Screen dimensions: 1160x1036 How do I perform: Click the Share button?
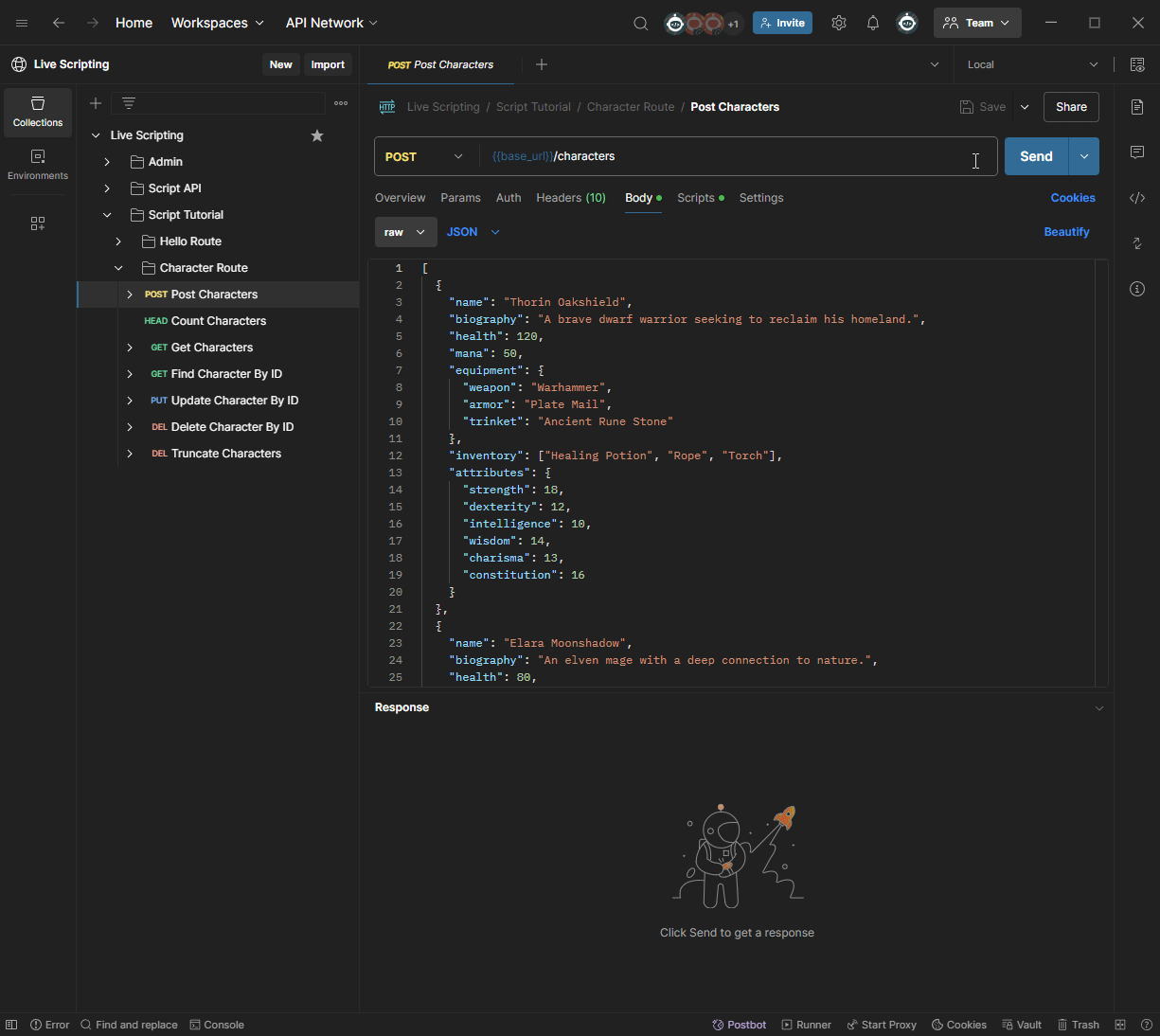click(1071, 107)
